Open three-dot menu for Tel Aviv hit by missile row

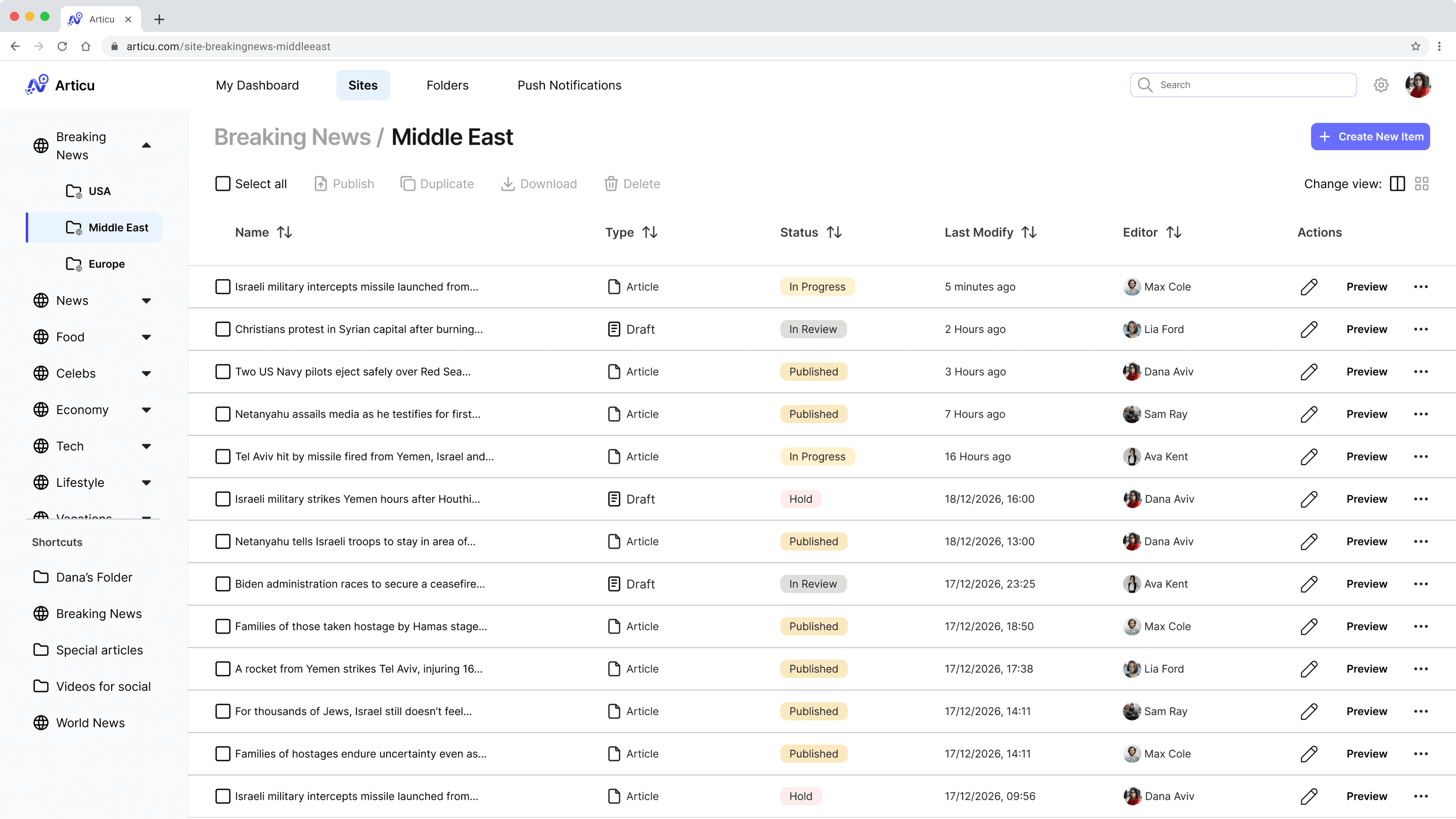tap(1421, 456)
